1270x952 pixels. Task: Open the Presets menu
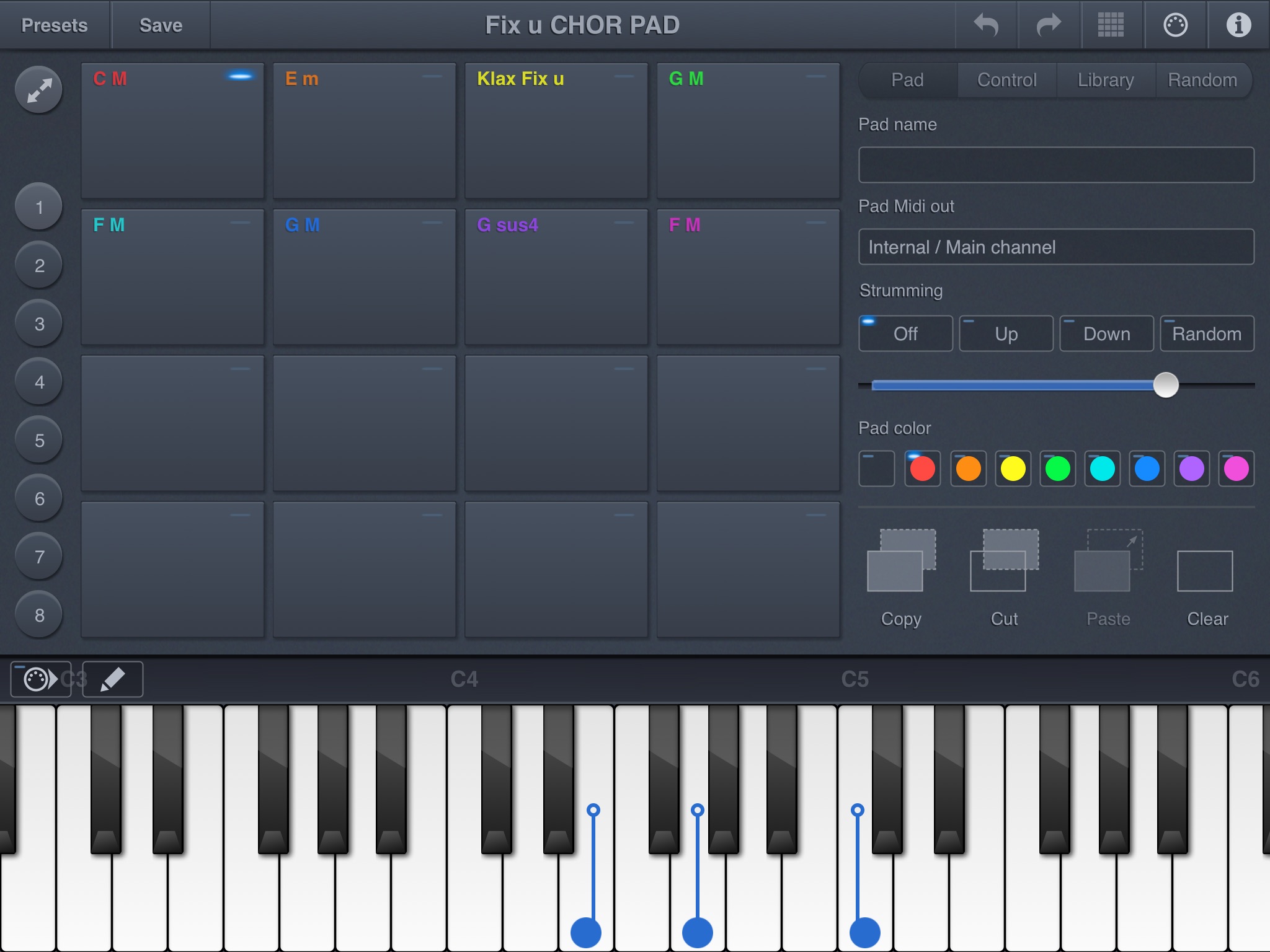point(55,25)
